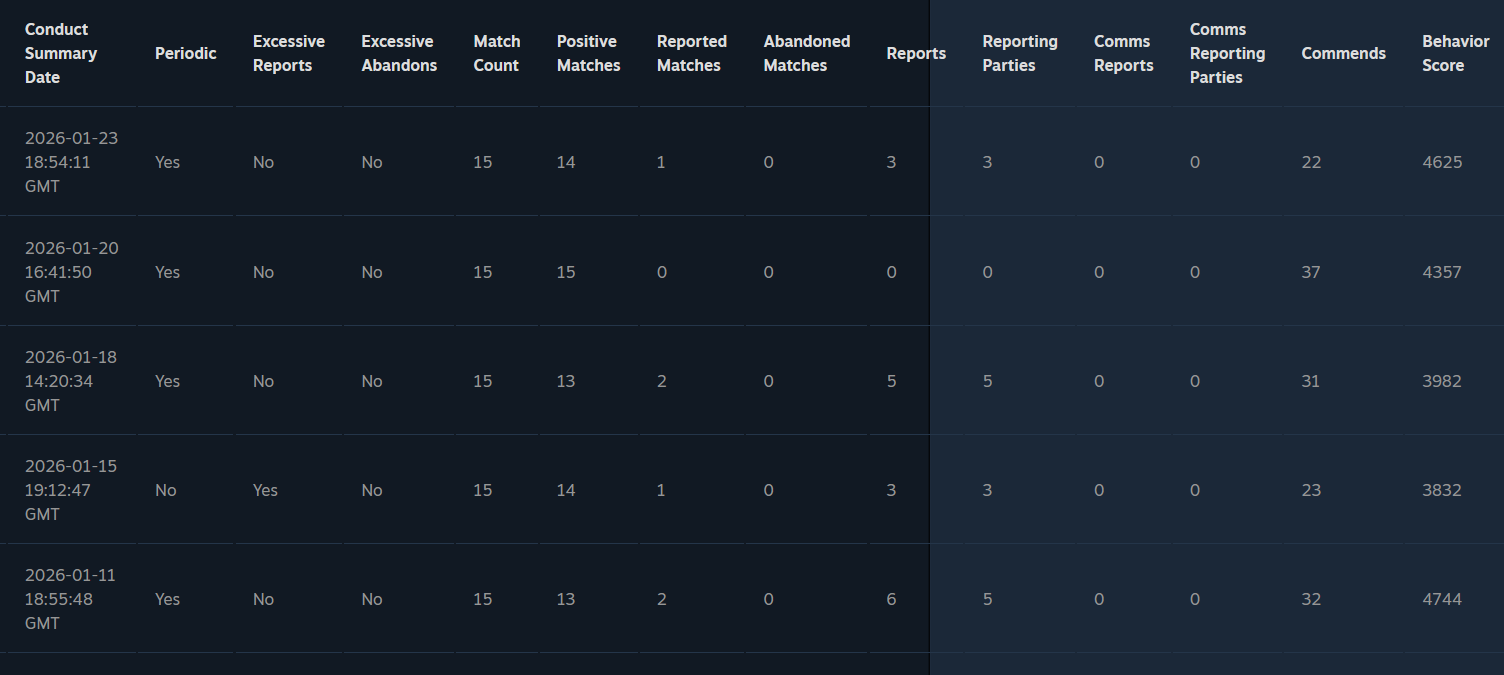Click Periodic 'Yes' in the 2026-01-11 row
The width and height of the screenshot is (1504, 675).
[x=168, y=599]
